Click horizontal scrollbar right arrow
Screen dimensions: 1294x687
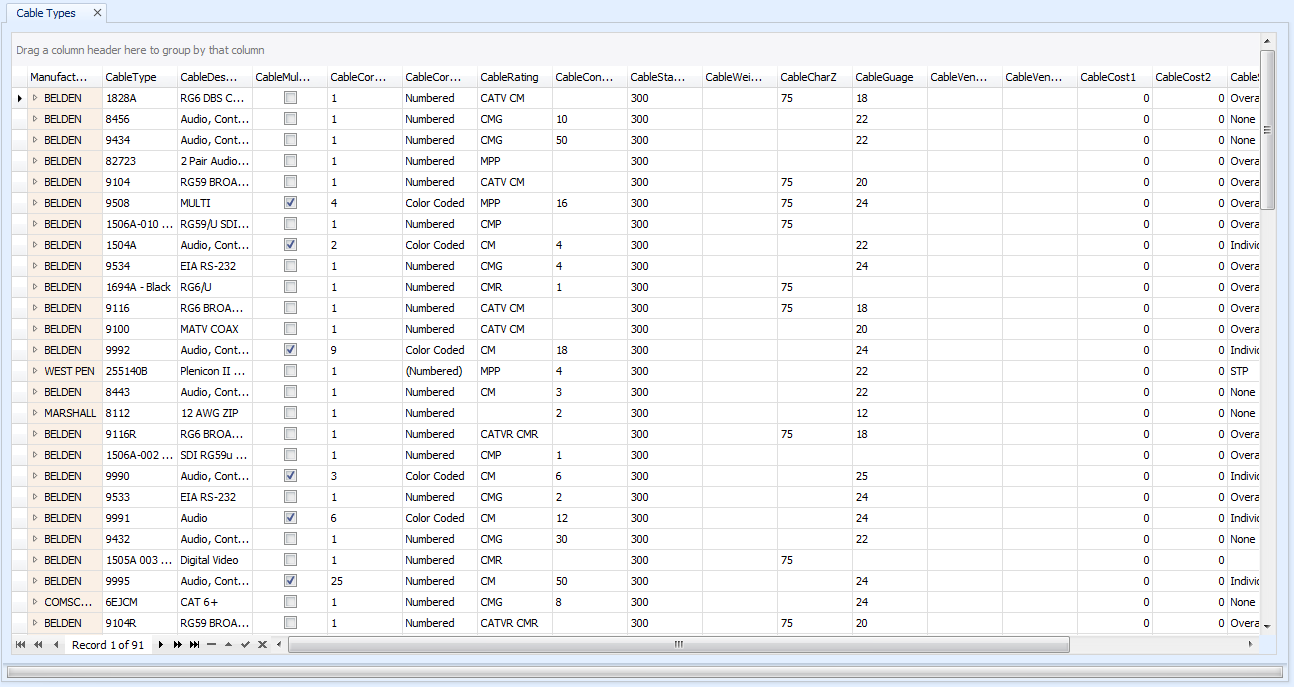[1251, 645]
